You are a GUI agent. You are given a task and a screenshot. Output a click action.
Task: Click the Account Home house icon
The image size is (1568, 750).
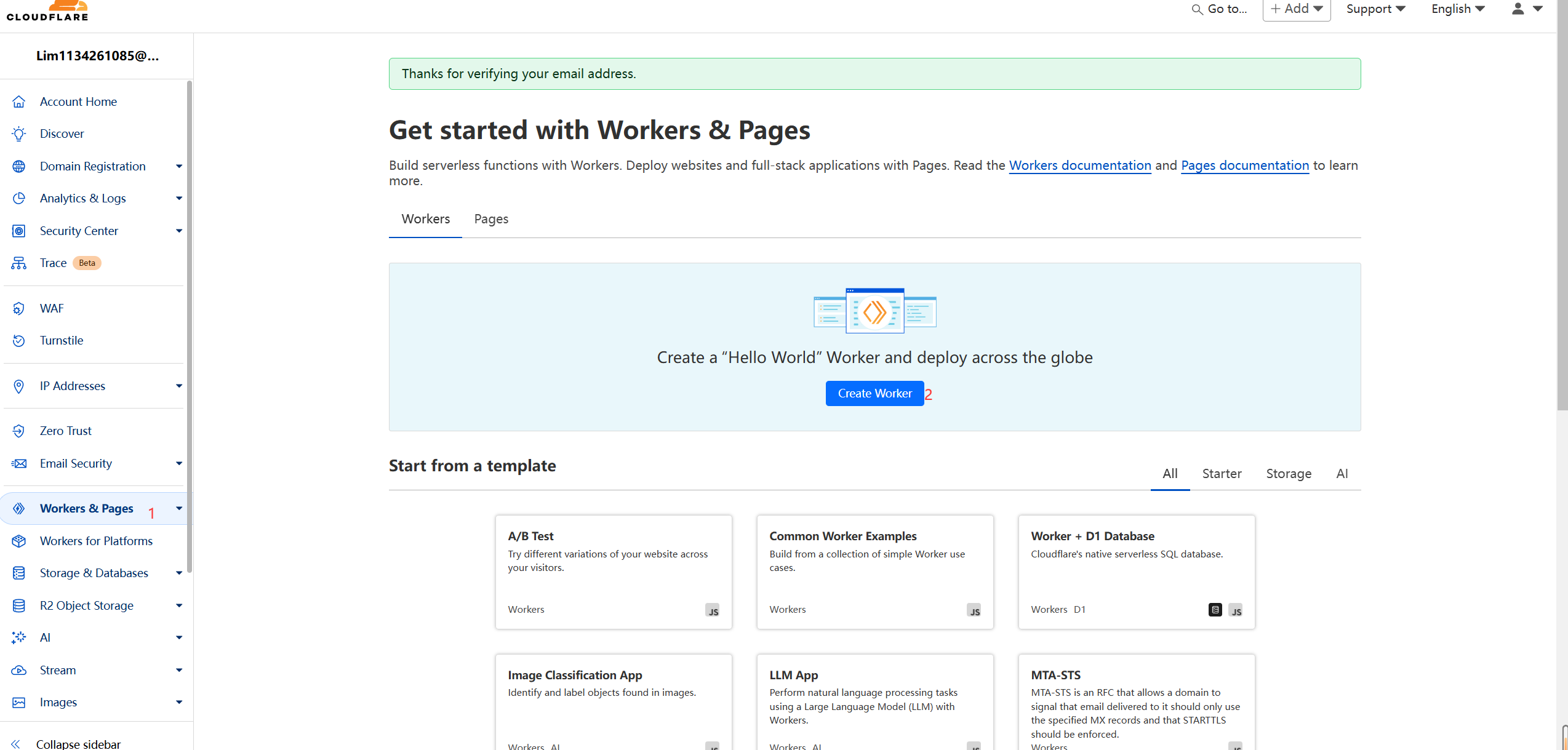(19, 102)
